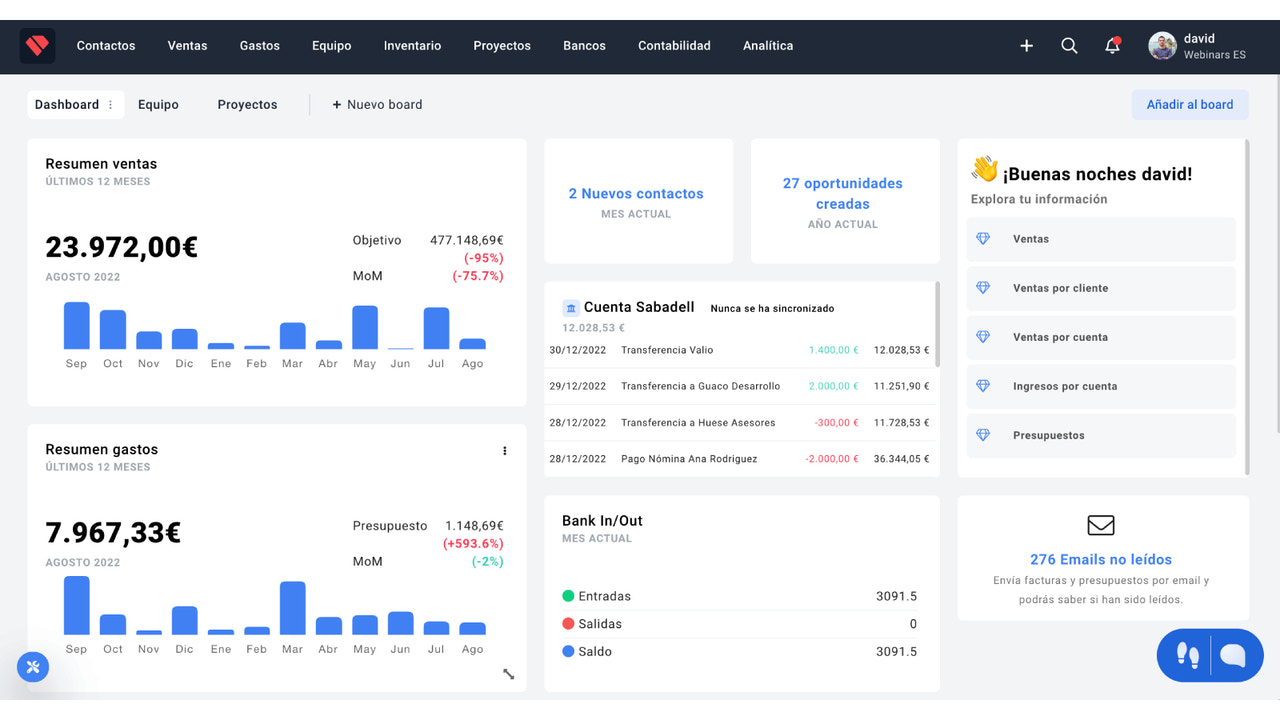Click the Cuenta Sabadell title

click(639, 307)
